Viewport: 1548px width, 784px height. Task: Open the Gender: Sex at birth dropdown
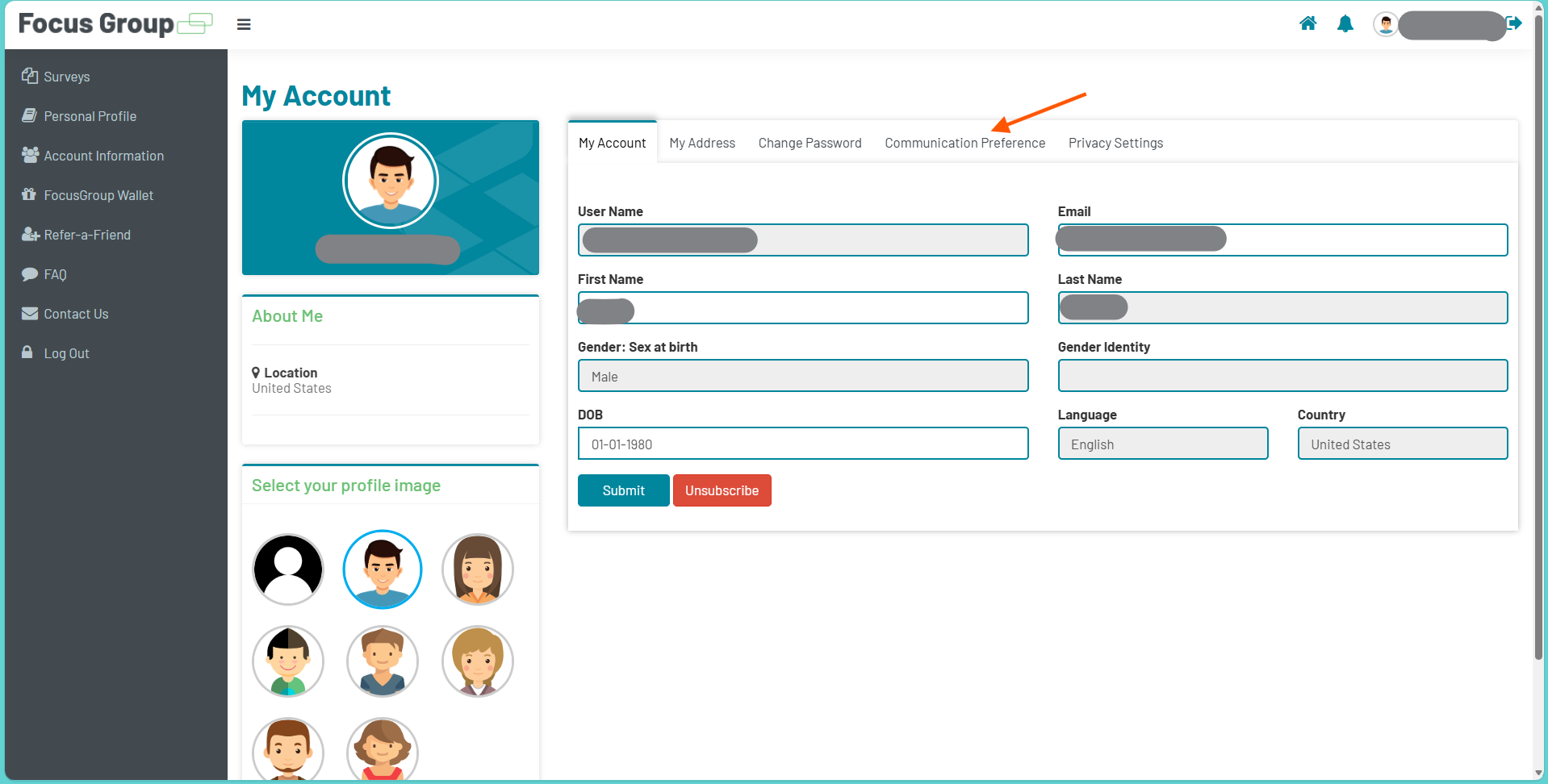[x=803, y=375]
